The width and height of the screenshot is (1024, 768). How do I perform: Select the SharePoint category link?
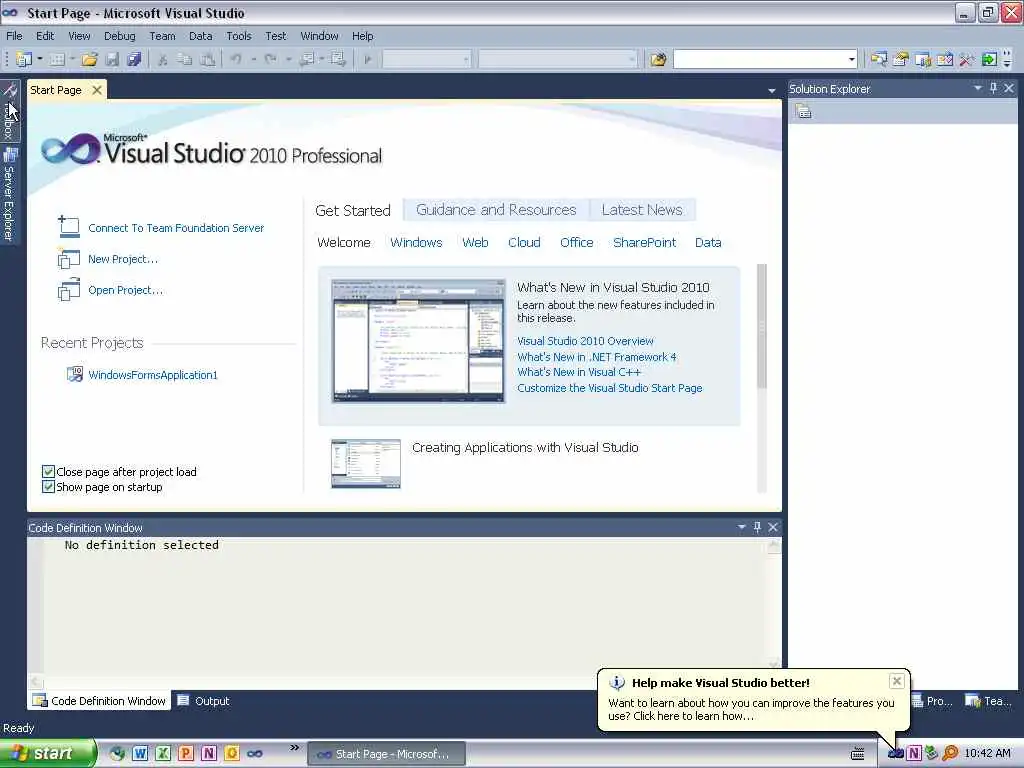[x=645, y=242]
